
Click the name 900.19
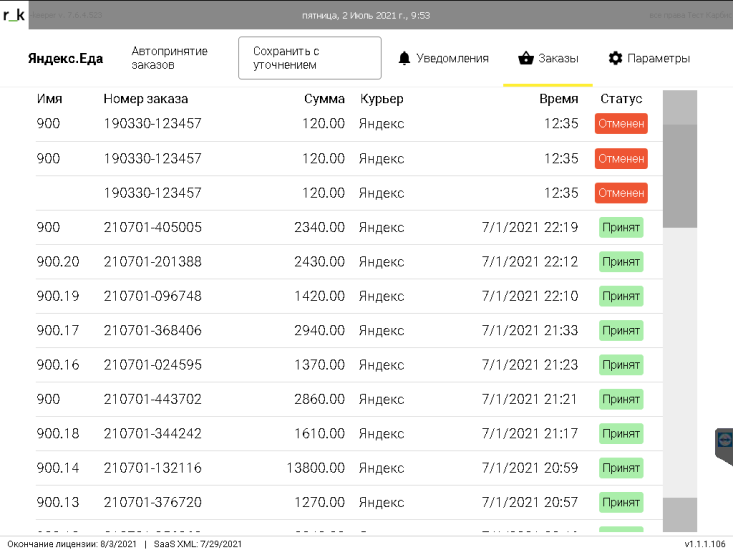coord(58,296)
